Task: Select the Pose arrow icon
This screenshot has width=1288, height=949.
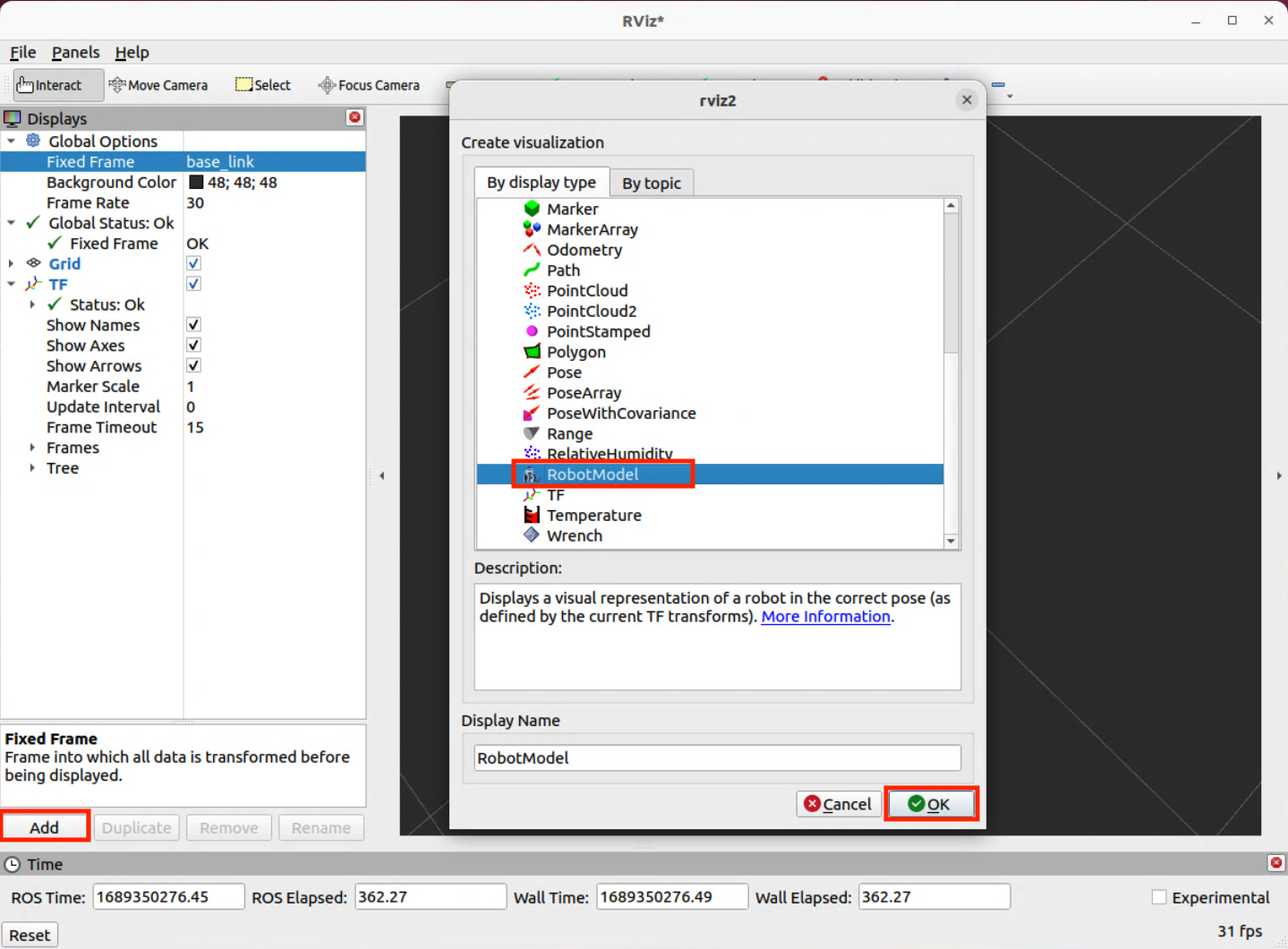Action: [532, 372]
